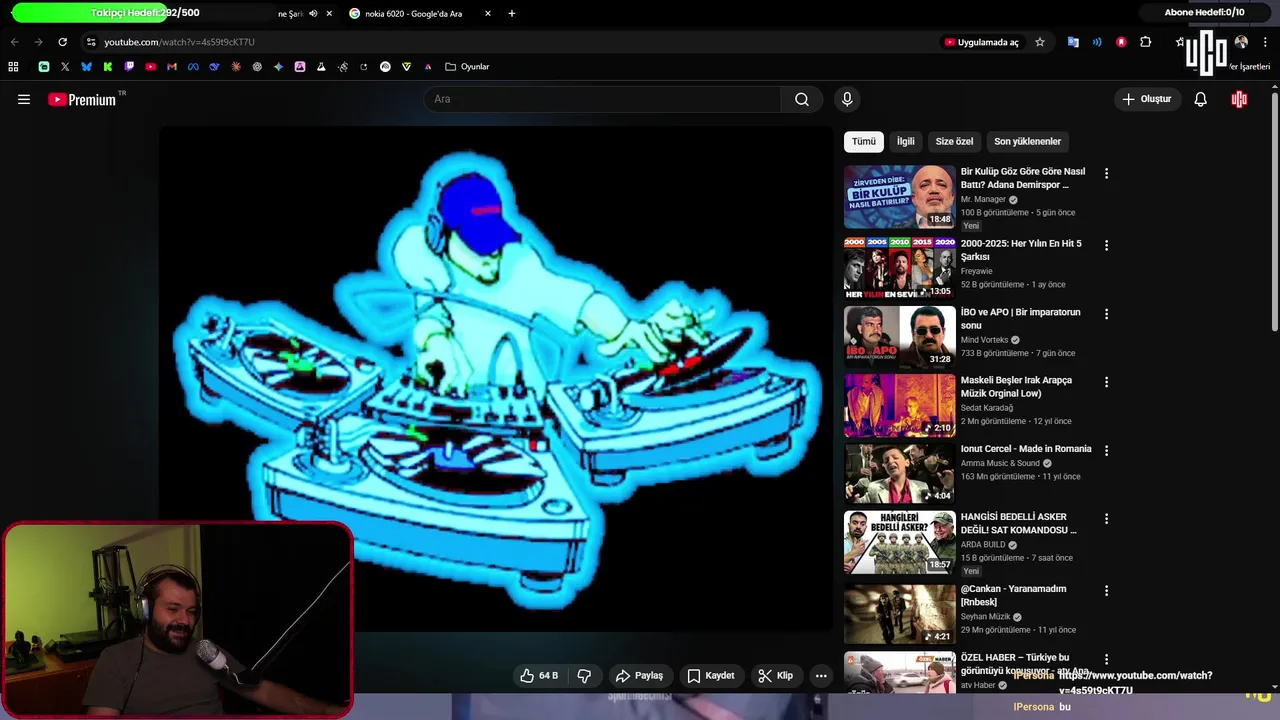The width and height of the screenshot is (1280, 720).
Task: Click the Sedat Karadağ channel name
Action: [987, 408]
